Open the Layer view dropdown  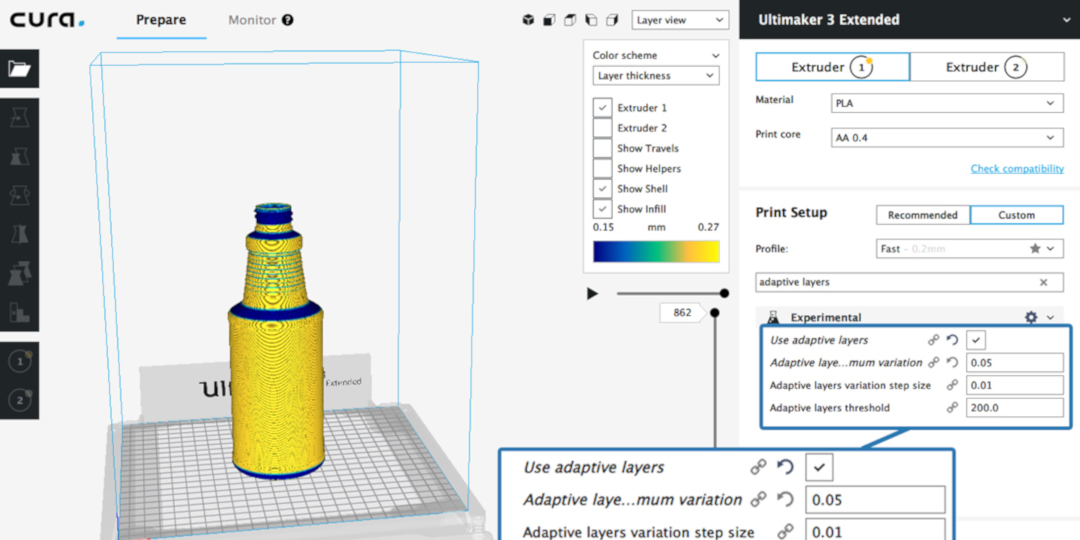point(680,20)
